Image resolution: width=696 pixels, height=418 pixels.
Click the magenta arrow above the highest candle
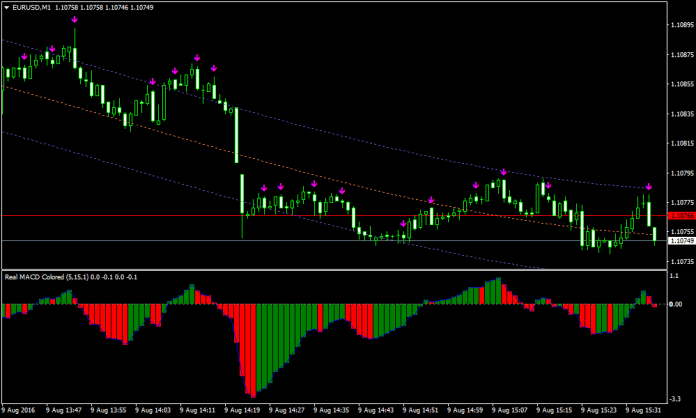(74, 19)
